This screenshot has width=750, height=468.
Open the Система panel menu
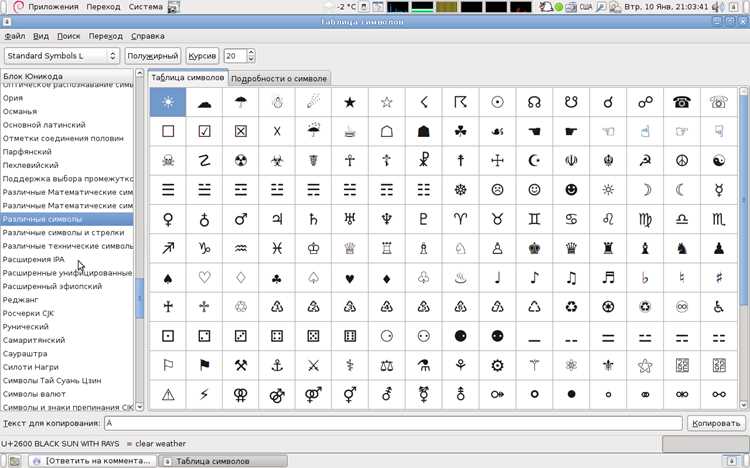click(146, 7)
